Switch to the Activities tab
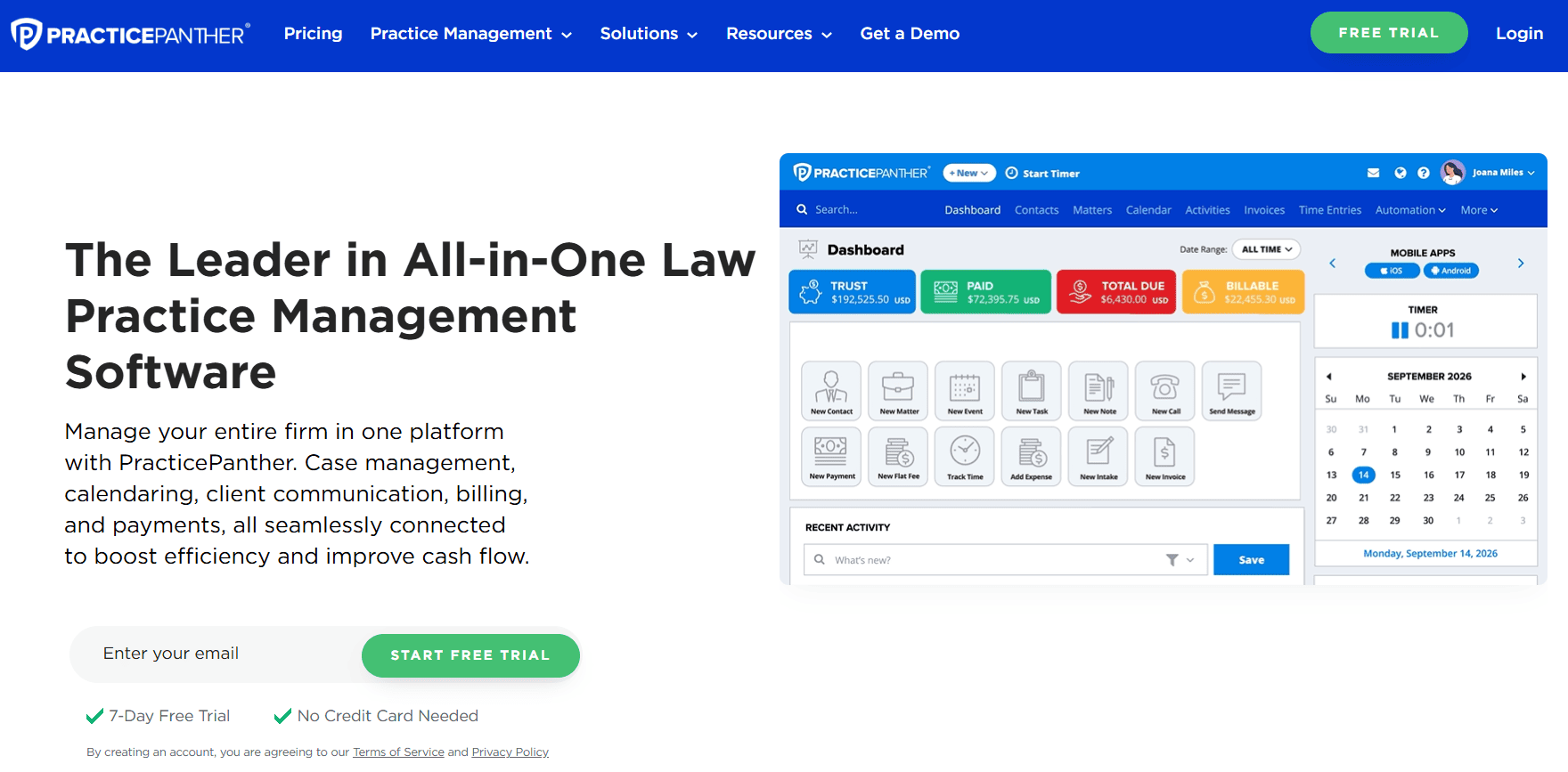 (1207, 210)
